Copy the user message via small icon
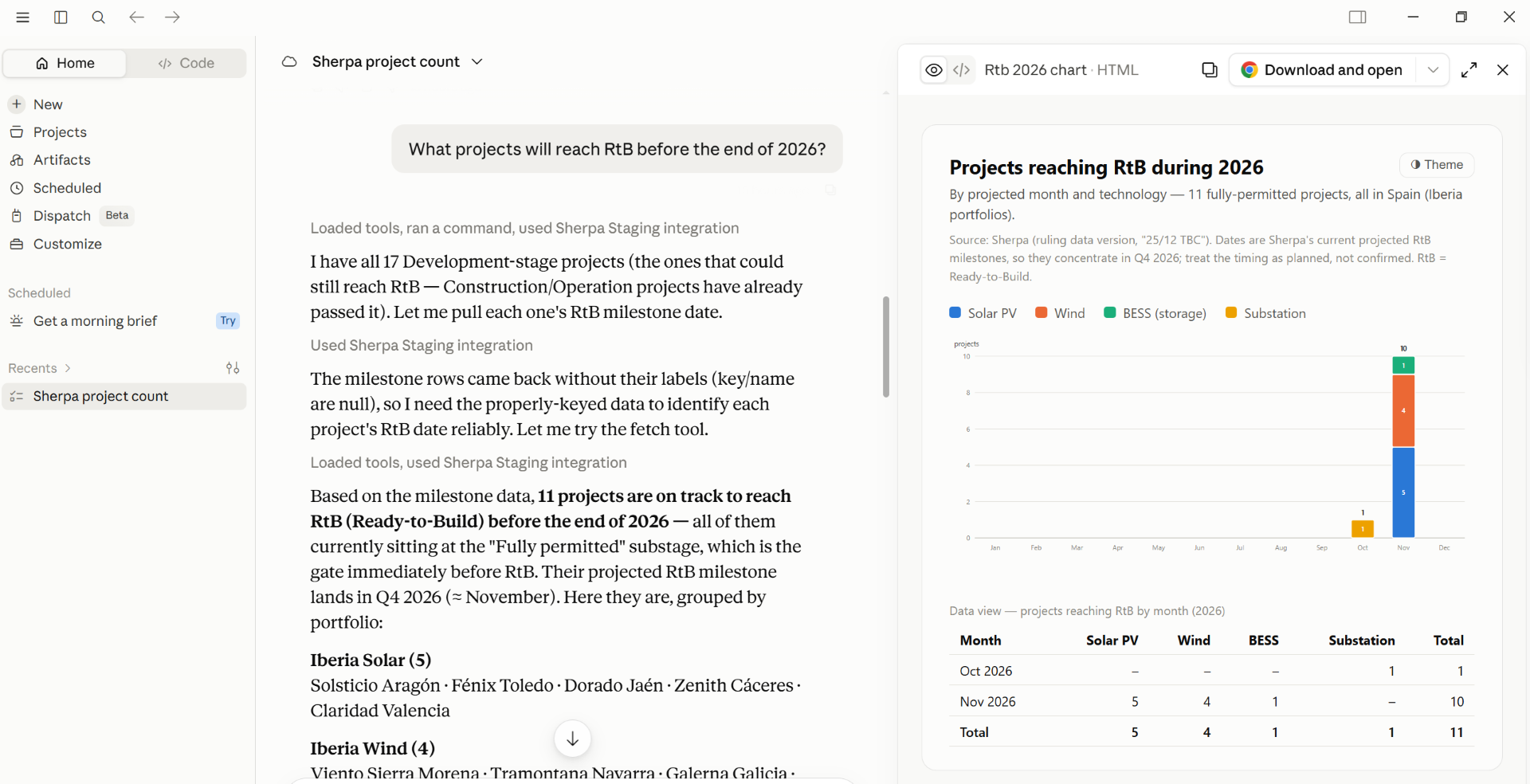 830,190
